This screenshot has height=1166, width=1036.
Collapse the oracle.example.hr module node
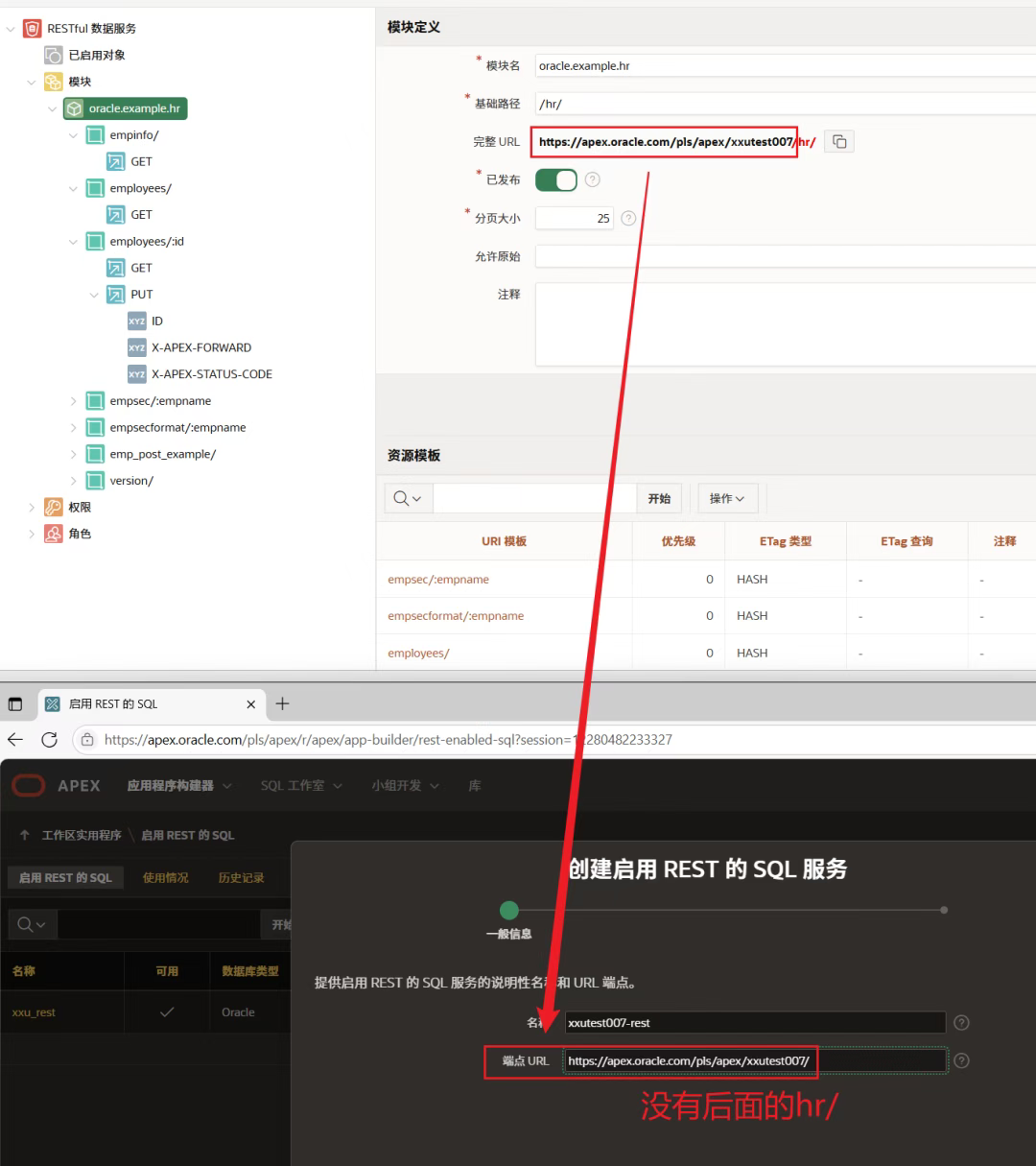pyautogui.click(x=53, y=109)
